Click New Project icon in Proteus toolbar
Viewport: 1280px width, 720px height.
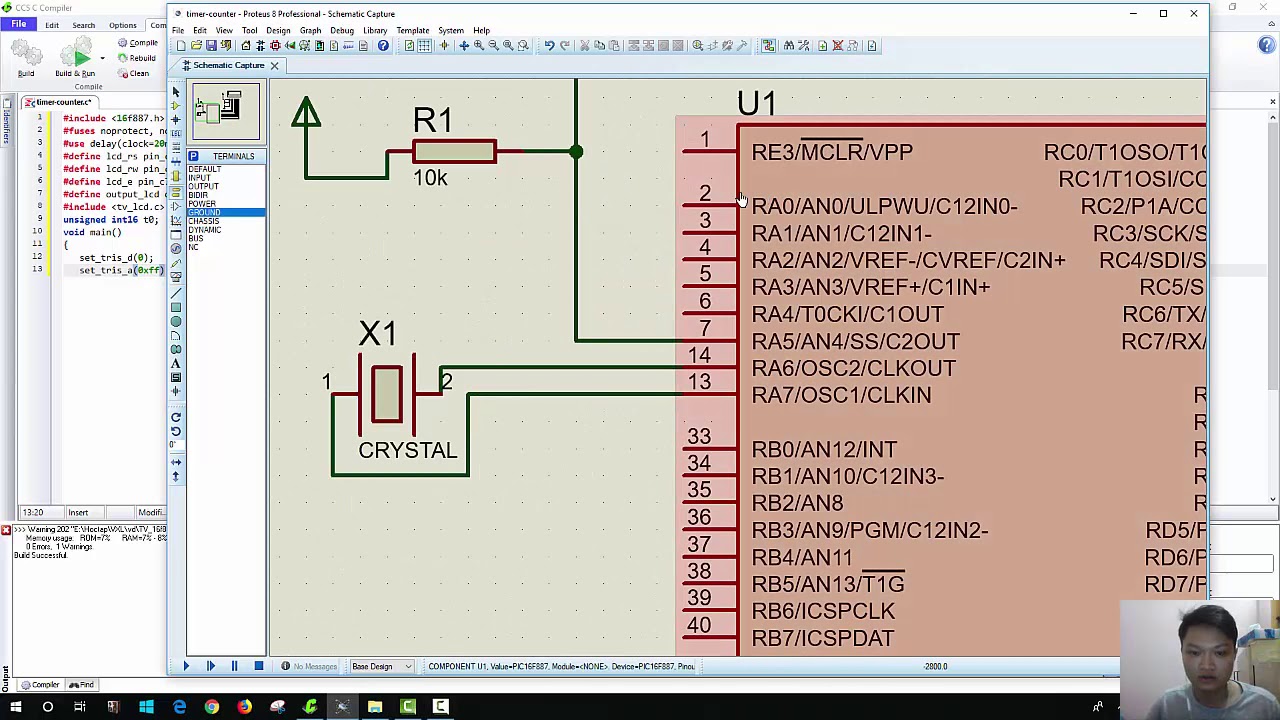(181, 46)
